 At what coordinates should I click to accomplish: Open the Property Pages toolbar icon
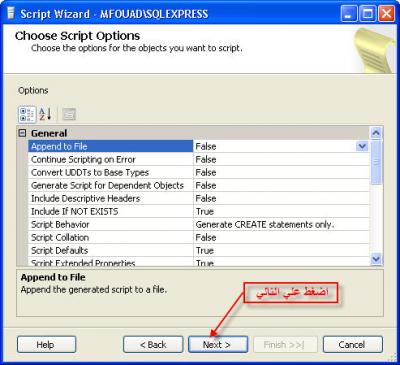coord(69,114)
